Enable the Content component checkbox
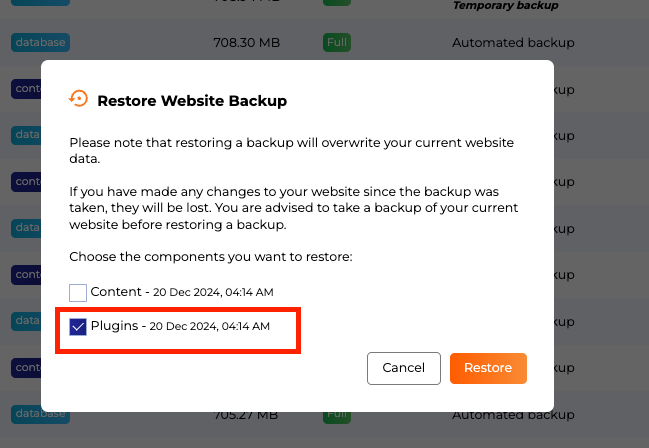Viewport: 649px width, 448px height. 78,293
